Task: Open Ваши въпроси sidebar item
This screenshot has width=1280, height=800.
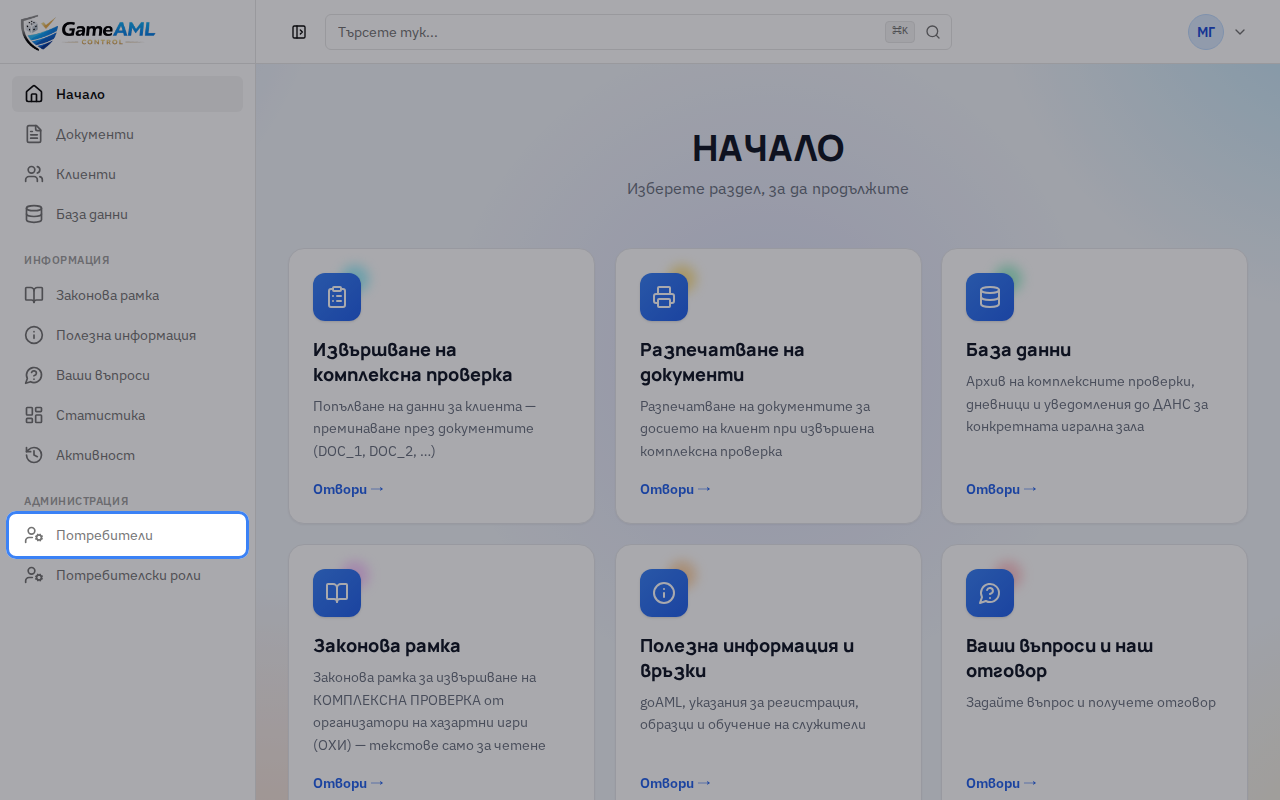Action: pyautogui.click(x=128, y=375)
